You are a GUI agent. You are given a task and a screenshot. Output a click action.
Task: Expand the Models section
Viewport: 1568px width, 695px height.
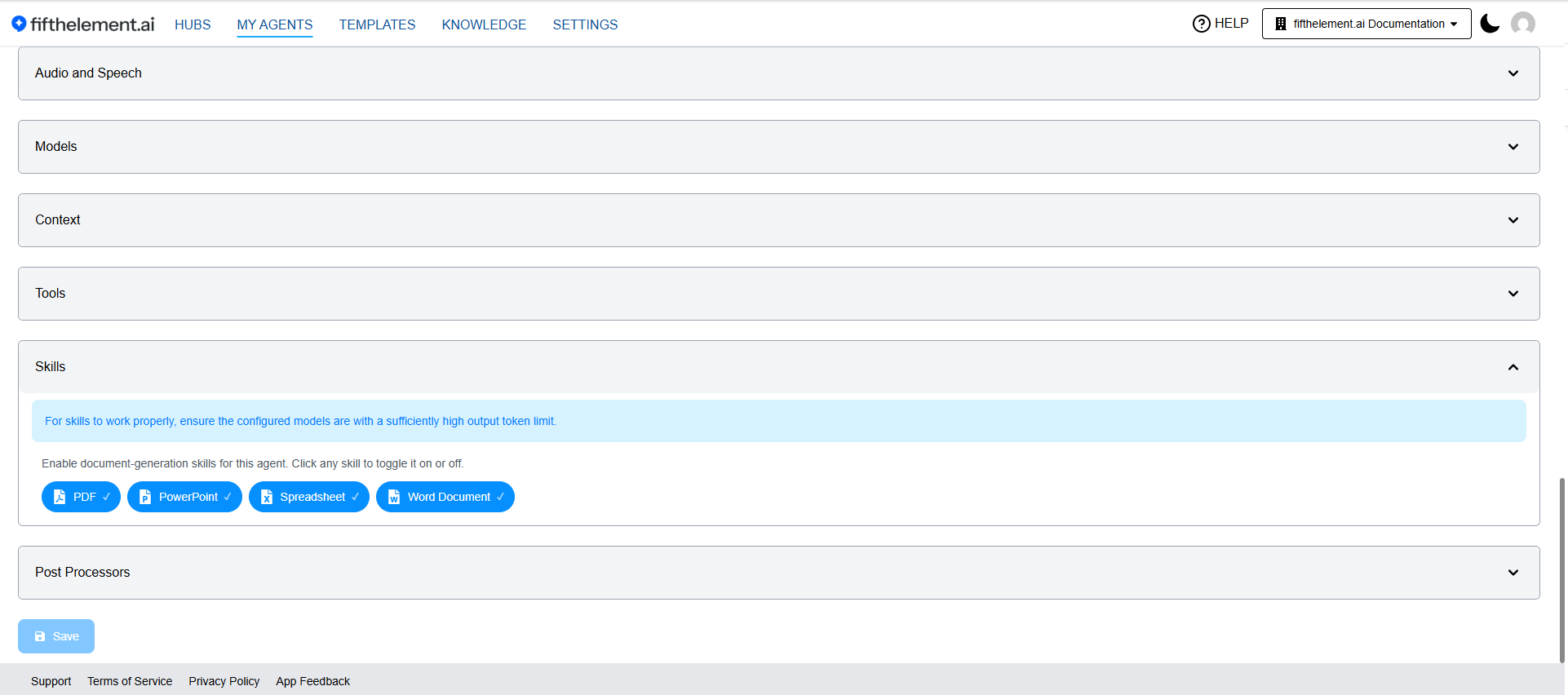pyautogui.click(x=778, y=147)
